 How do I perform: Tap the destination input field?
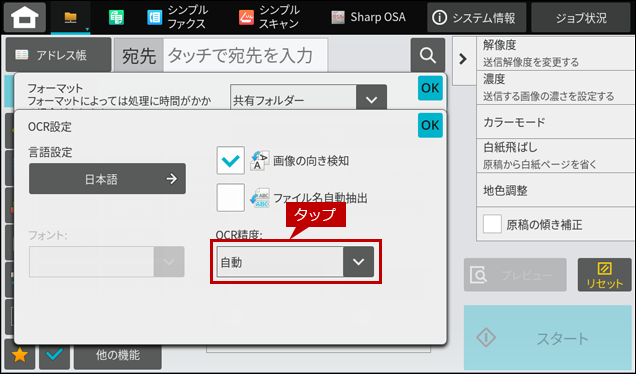pyautogui.click(x=245, y=55)
